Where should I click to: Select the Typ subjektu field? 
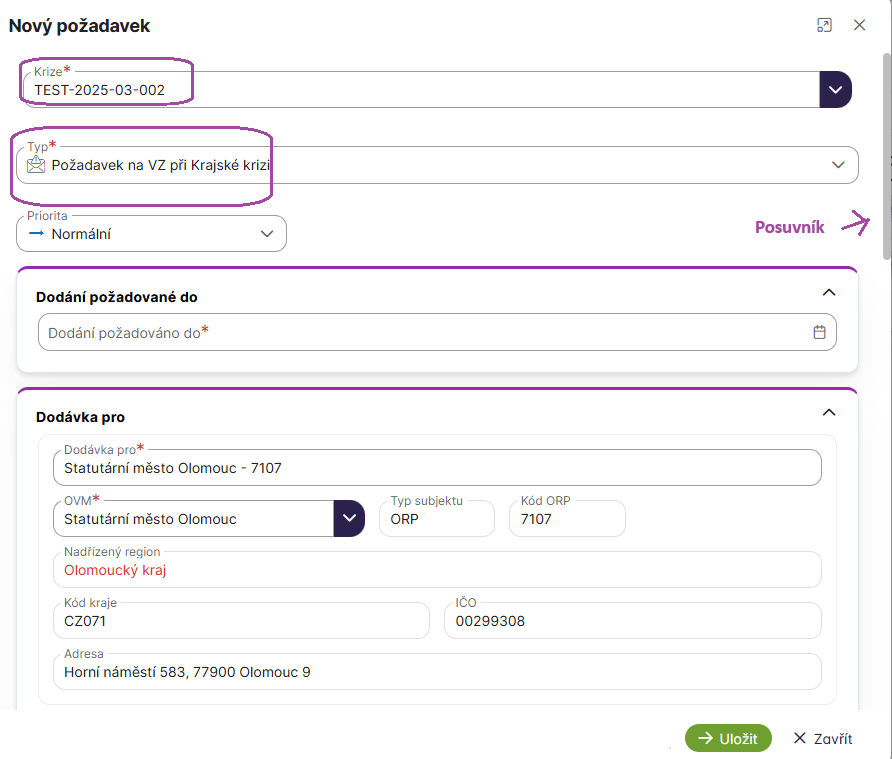[x=436, y=519]
